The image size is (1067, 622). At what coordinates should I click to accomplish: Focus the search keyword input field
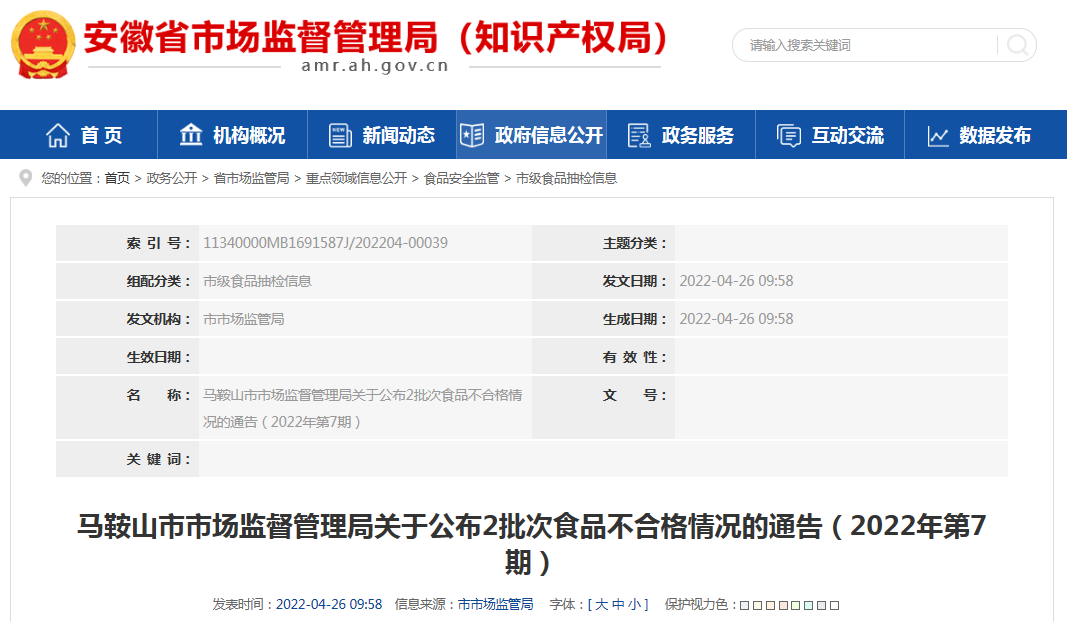(865, 45)
